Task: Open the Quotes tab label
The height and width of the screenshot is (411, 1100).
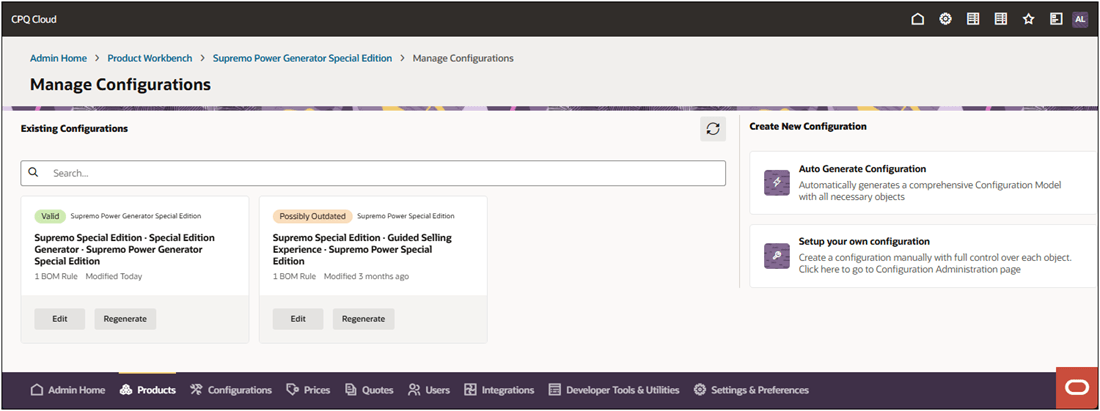Action: tap(378, 390)
